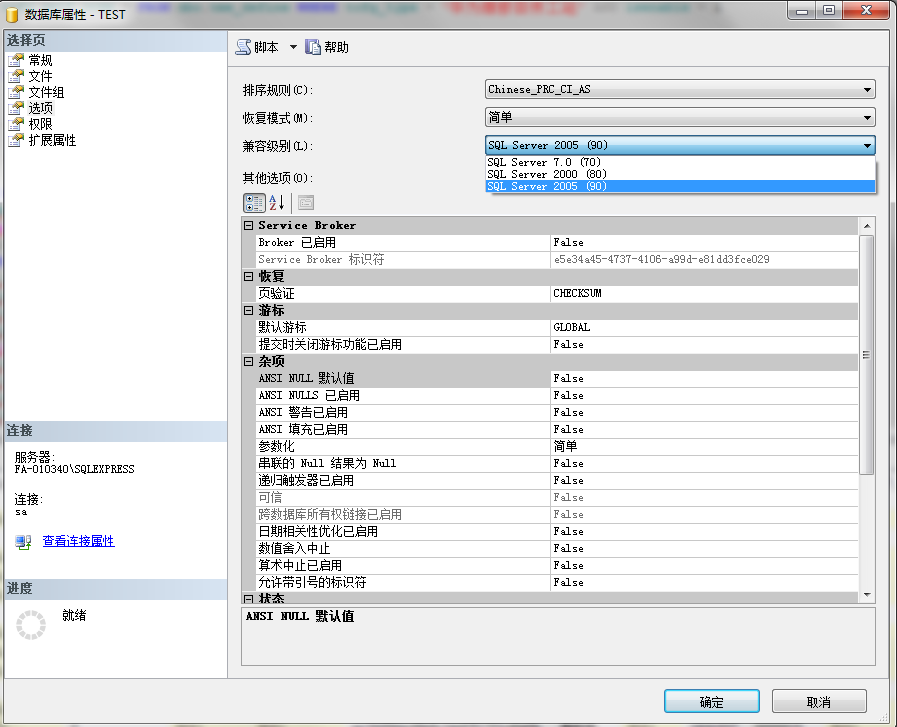897x727 pixels.
Task: Collapse the 游标 section
Action: pyautogui.click(x=248, y=311)
